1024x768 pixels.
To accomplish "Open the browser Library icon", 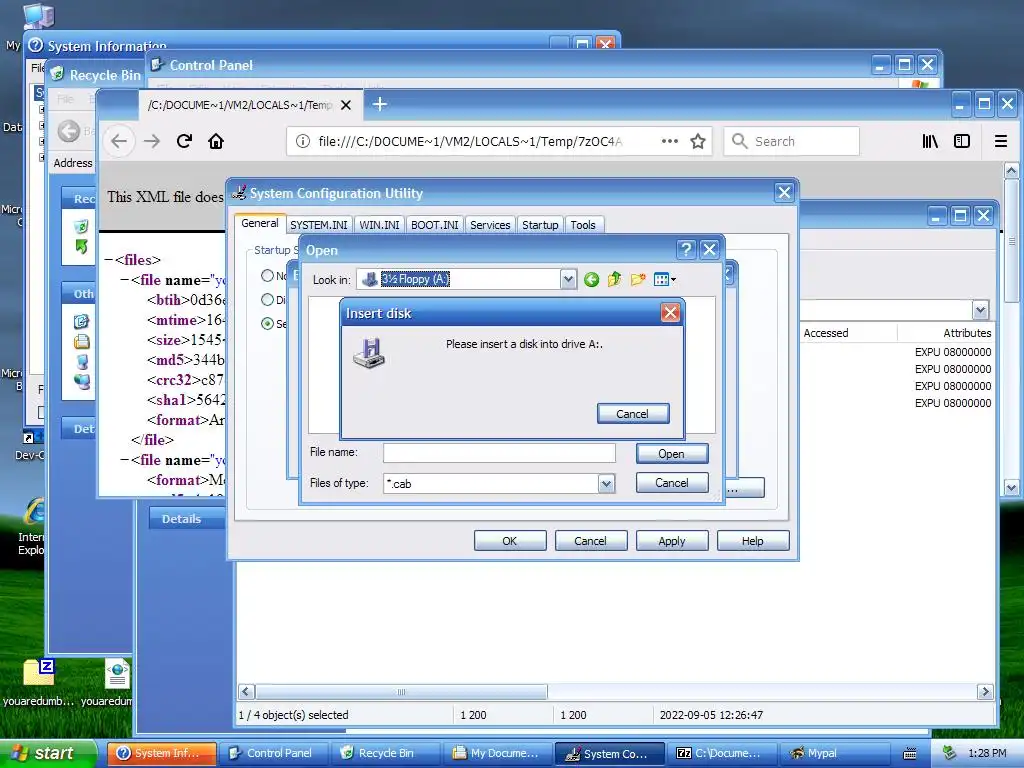I will coord(930,141).
